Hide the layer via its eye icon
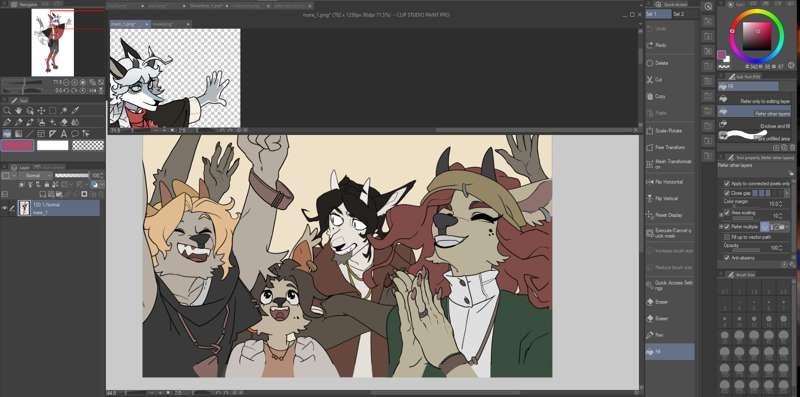 [6, 208]
